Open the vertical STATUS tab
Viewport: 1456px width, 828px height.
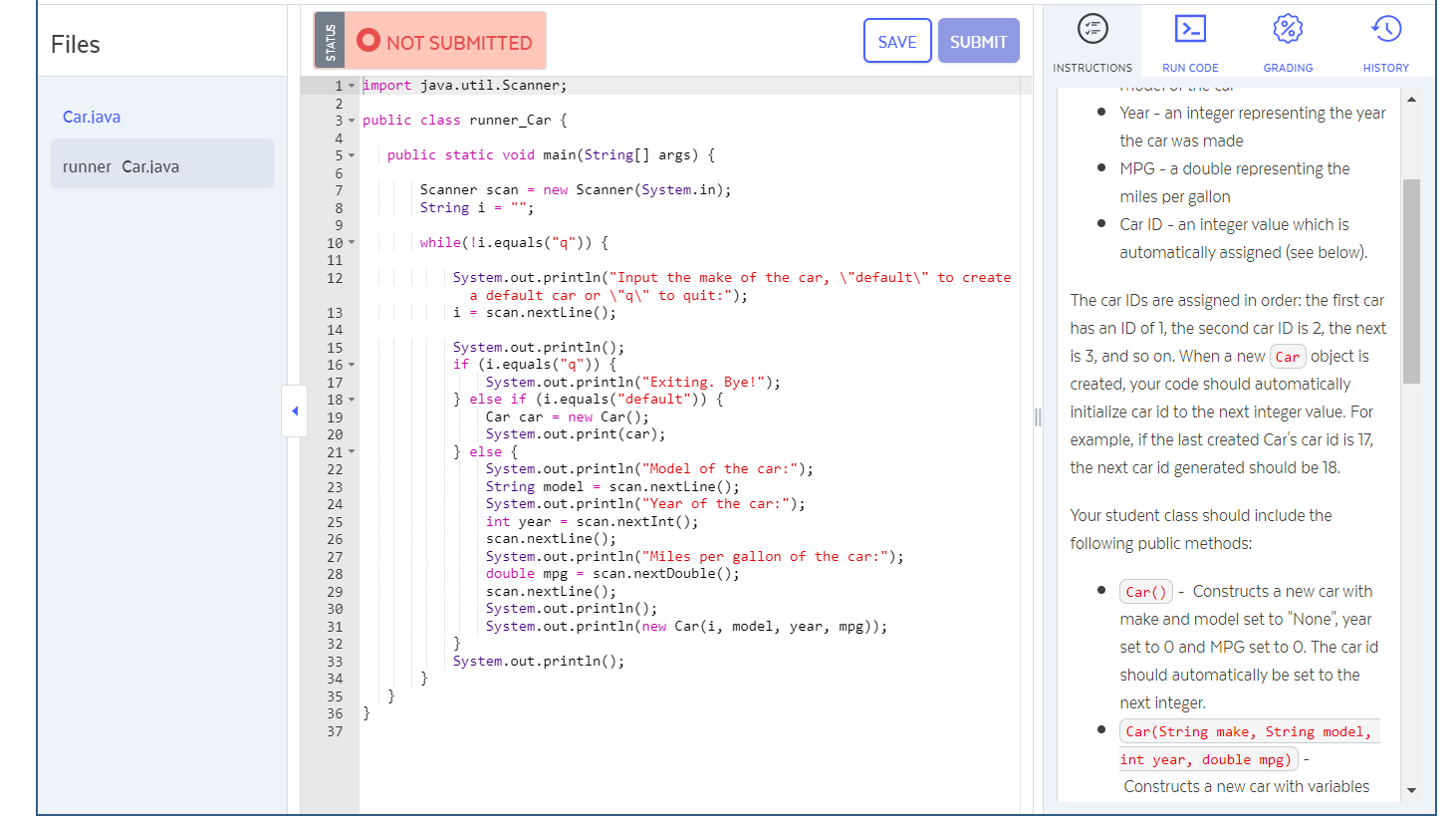(x=330, y=40)
